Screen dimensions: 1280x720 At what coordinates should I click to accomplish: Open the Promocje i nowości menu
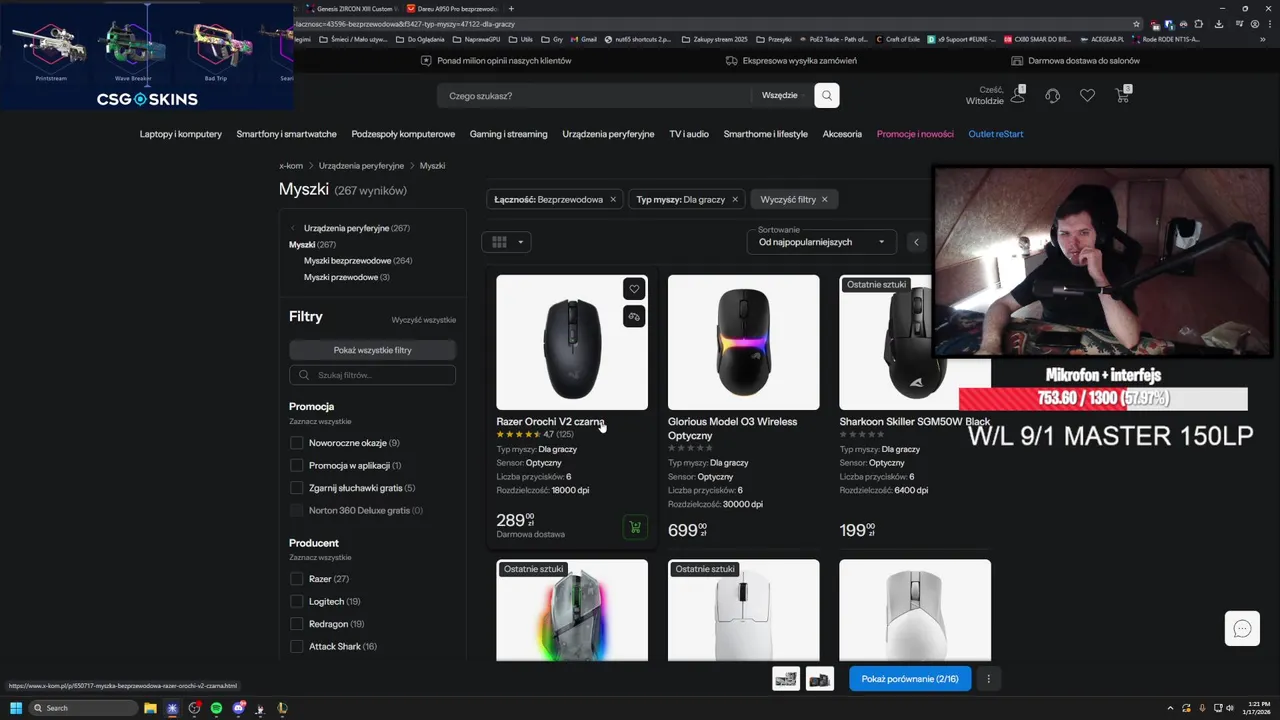(x=915, y=134)
